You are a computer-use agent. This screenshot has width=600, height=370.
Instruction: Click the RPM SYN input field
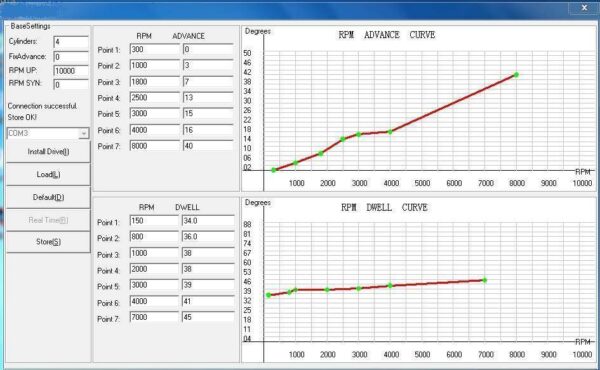point(71,85)
